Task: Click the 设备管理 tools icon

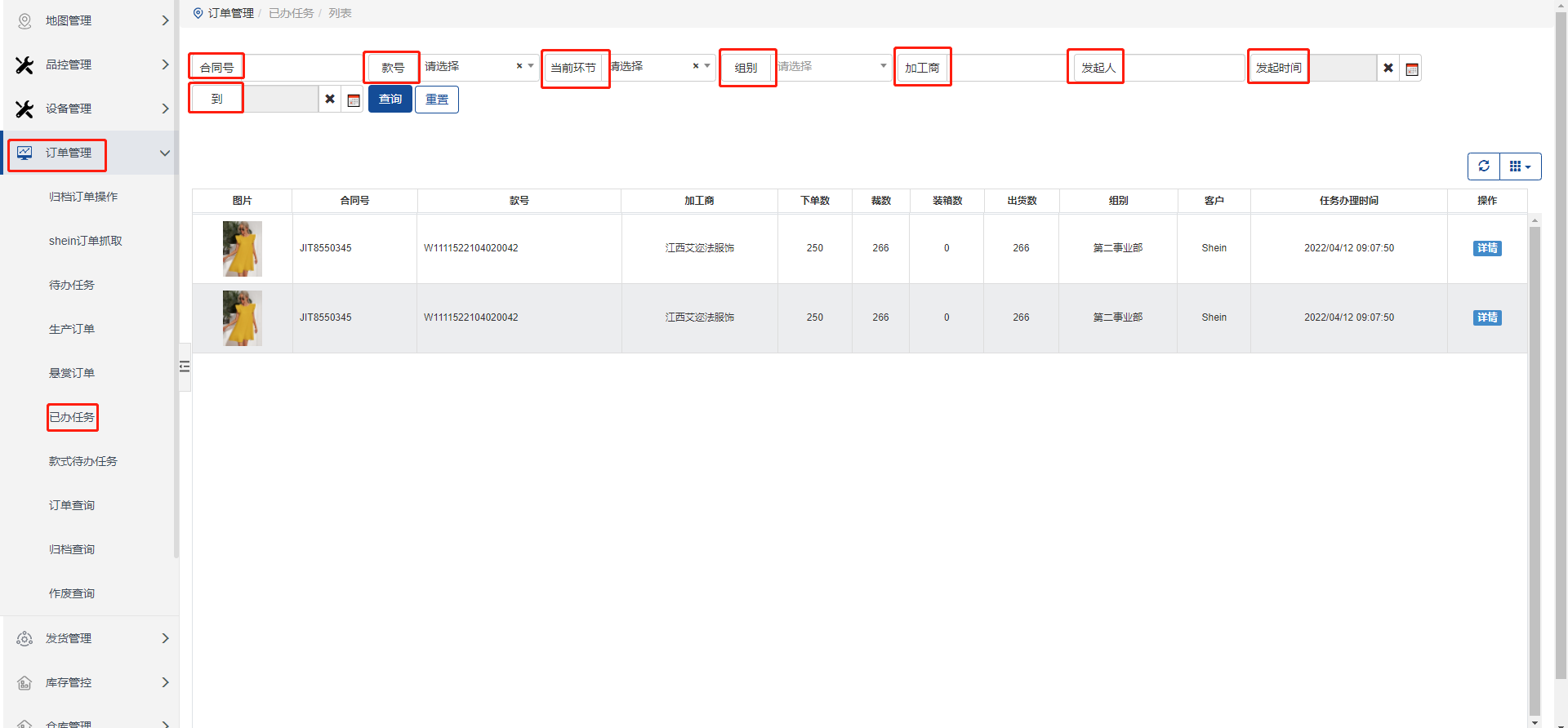Action: click(24, 109)
